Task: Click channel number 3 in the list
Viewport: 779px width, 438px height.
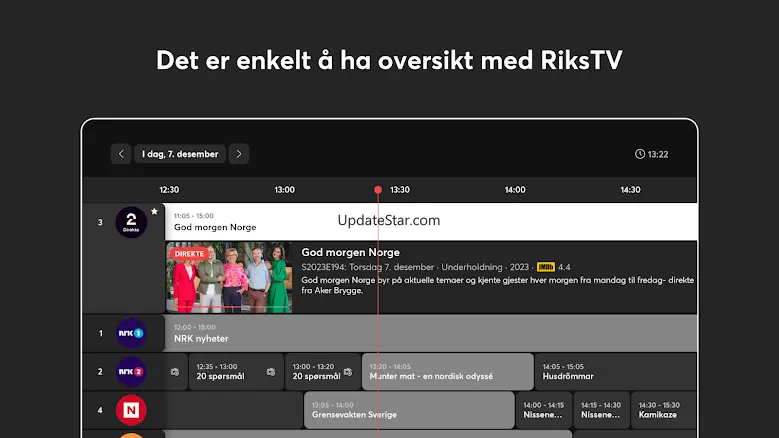Action: 100,222
